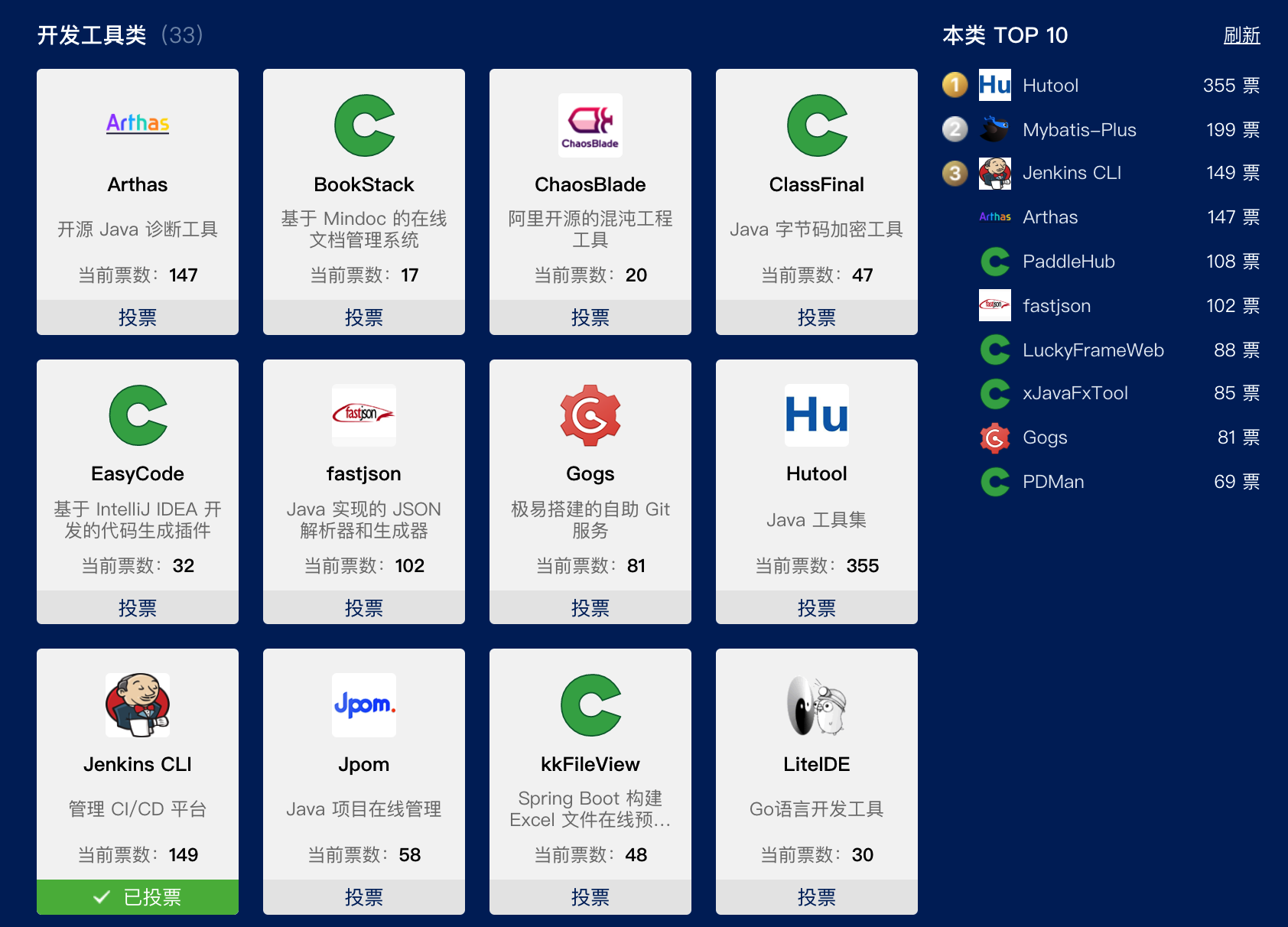1288x927 pixels.
Task: Click the silver second-place medal
Action: pos(955,128)
